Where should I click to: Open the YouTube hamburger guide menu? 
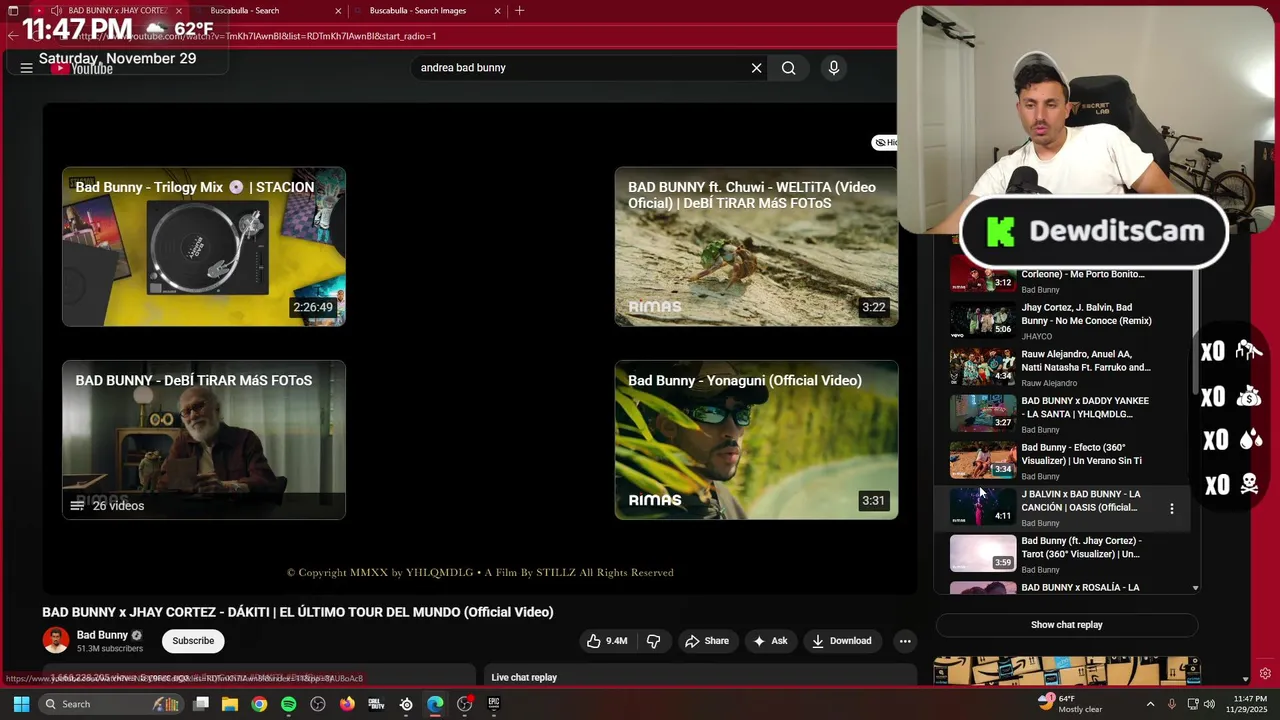tap(26, 68)
